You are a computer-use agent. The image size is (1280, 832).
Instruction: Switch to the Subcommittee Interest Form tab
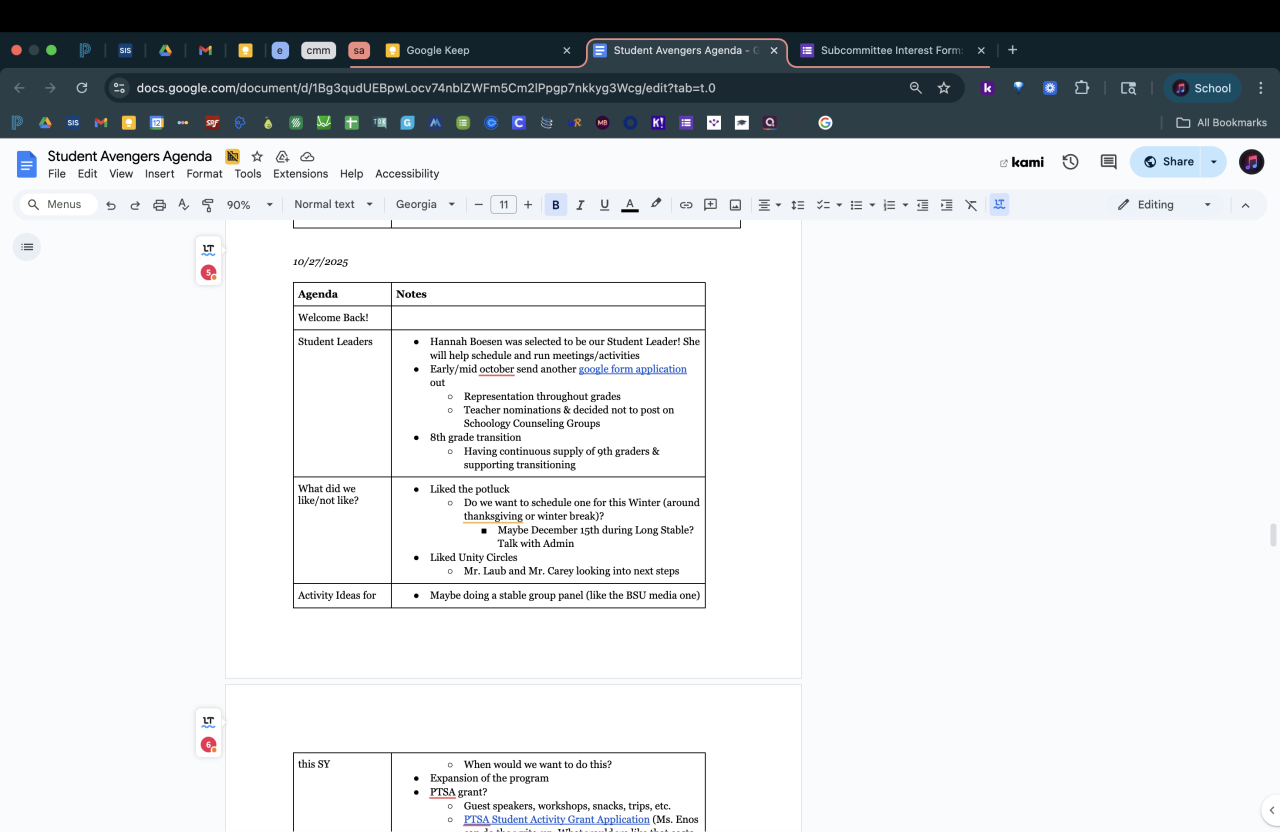[889, 50]
